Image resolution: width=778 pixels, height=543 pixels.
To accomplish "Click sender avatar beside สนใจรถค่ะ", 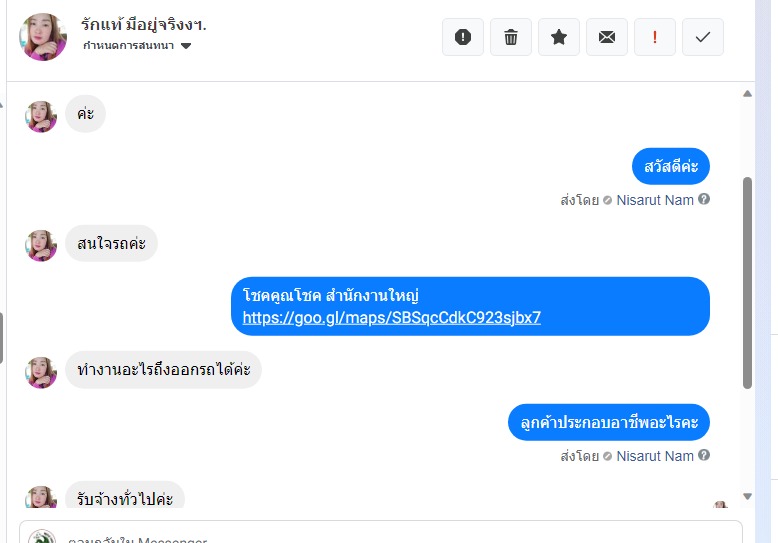I will [x=41, y=246].
